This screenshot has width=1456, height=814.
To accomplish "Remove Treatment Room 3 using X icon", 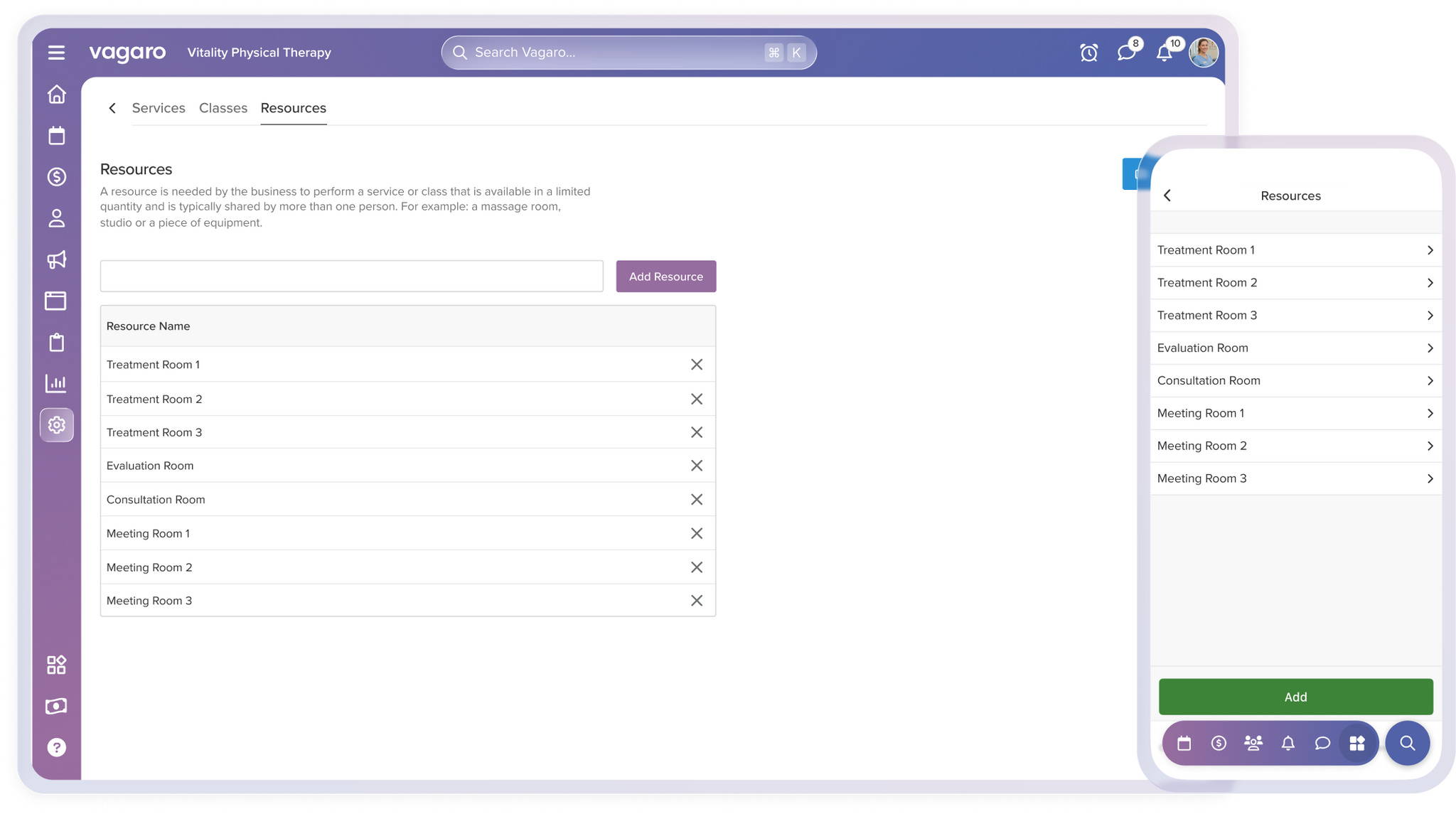I will click(697, 432).
